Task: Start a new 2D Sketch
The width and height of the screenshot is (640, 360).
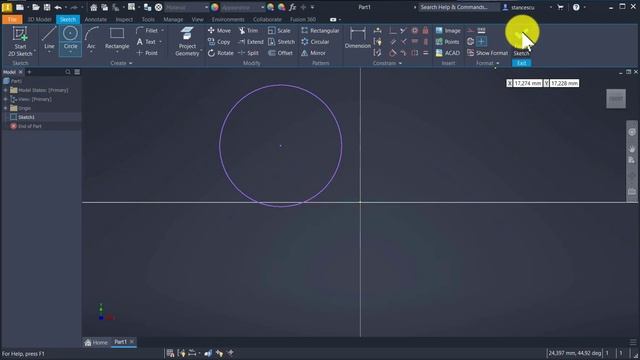Action: tap(20, 41)
